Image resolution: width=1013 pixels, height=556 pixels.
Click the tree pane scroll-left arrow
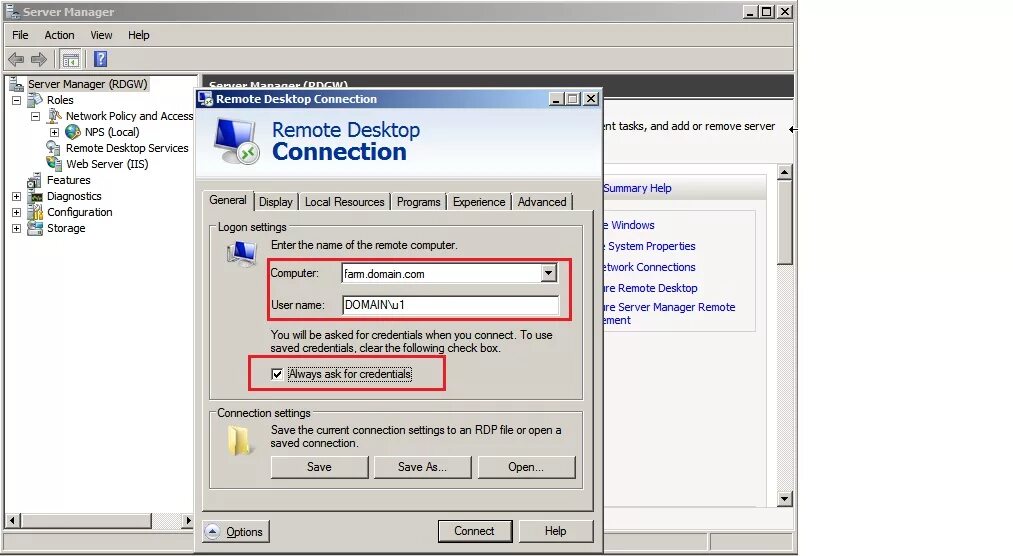12,520
